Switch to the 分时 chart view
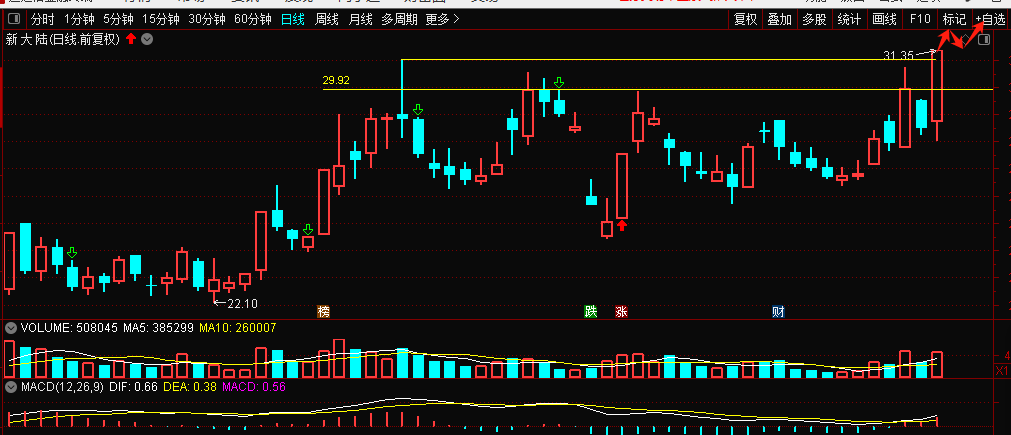 (x=43, y=19)
